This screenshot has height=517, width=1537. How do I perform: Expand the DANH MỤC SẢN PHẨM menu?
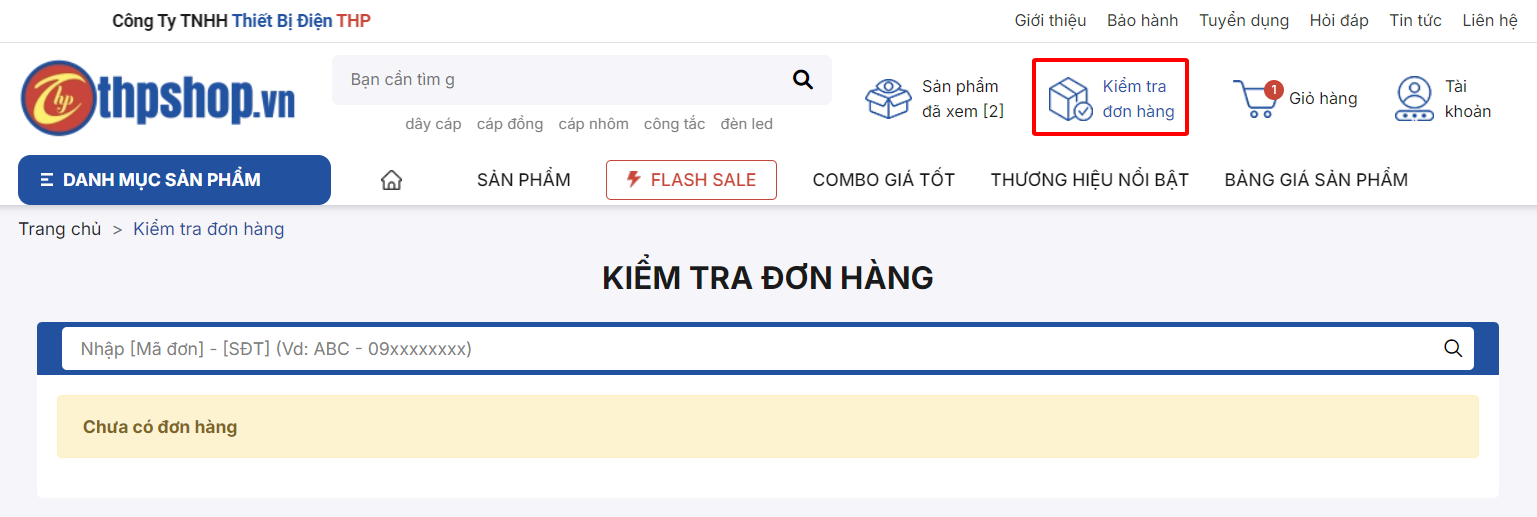tap(174, 180)
